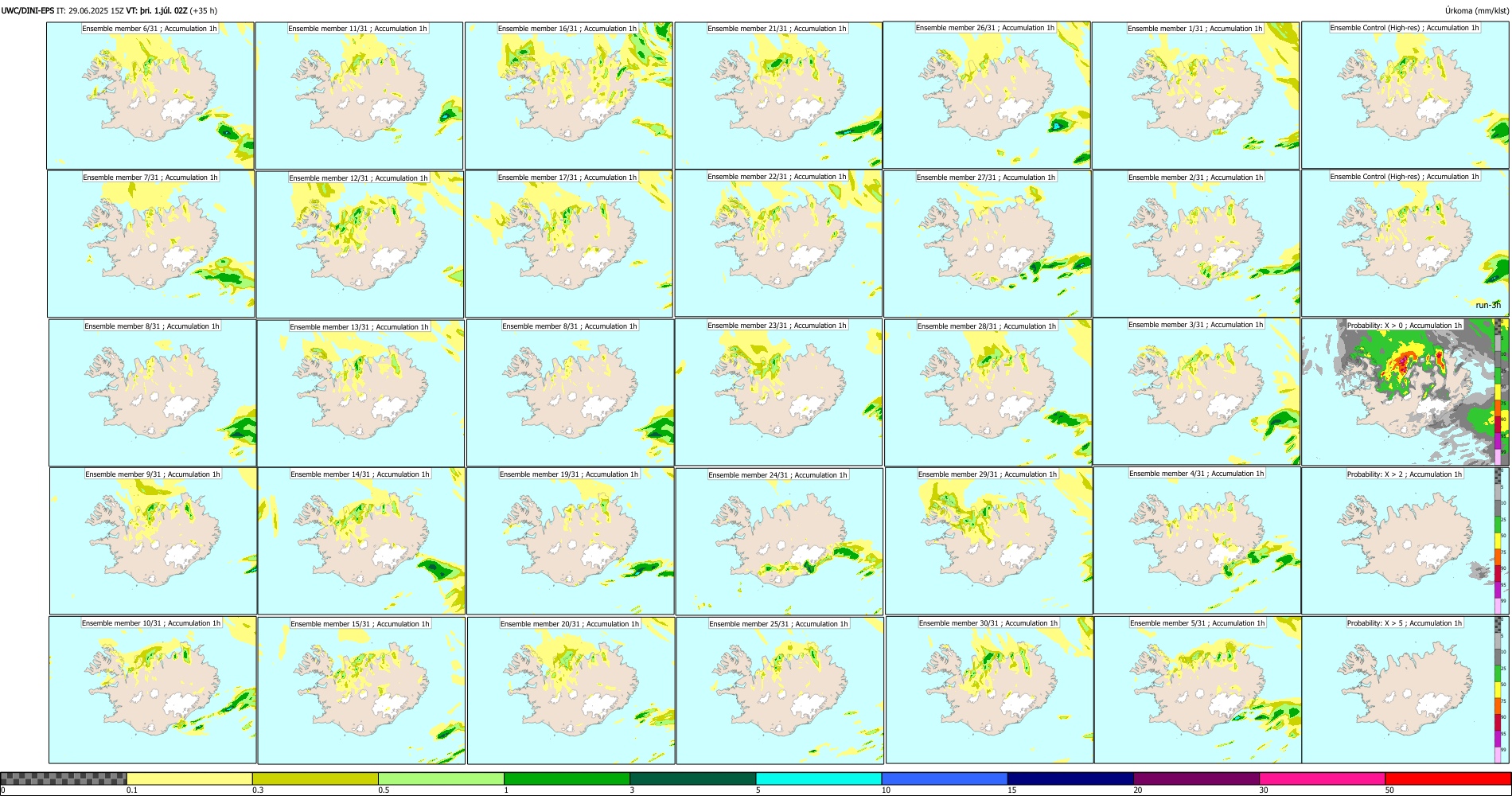Click the 'Ensemble member 28/31' title label
This screenshot has width=1512, height=796.
coord(987,326)
